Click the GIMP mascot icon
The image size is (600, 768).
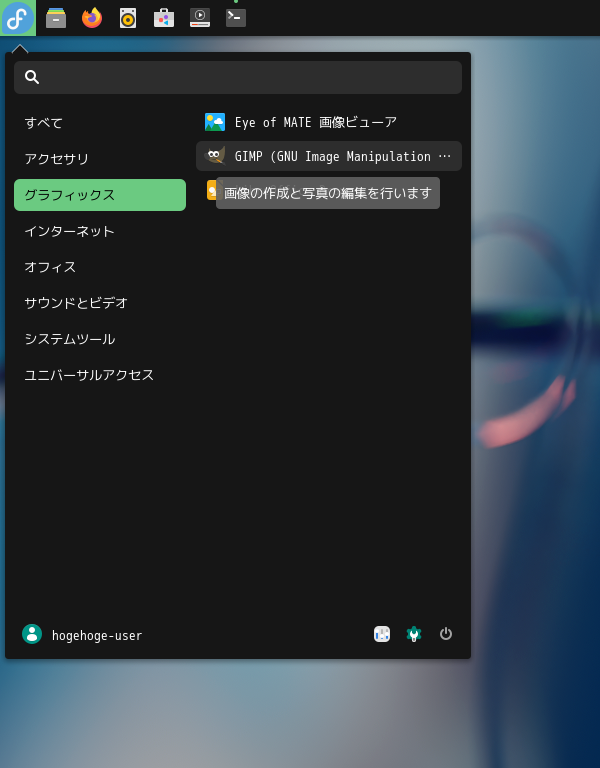pos(215,156)
